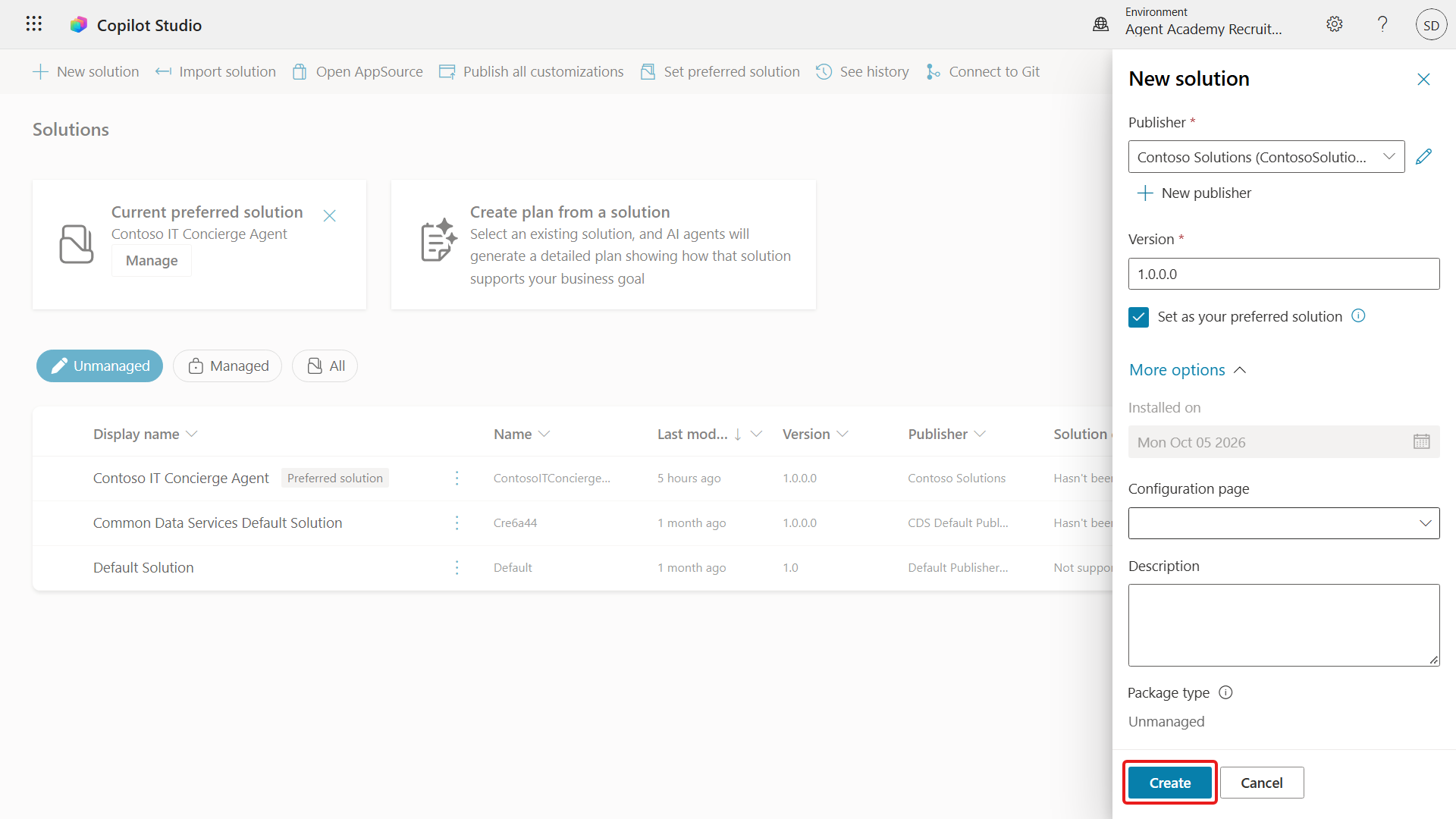1456x819 pixels.
Task: Dismiss the Current preferred solution card
Action: pos(329,216)
